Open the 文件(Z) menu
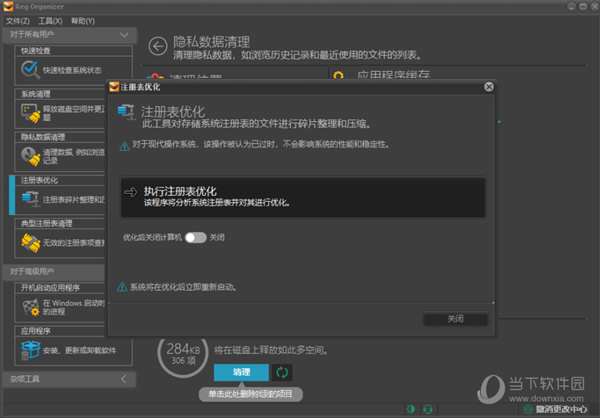Image resolution: width=600 pixels, height=418 pixels. (x=18, y=20)
